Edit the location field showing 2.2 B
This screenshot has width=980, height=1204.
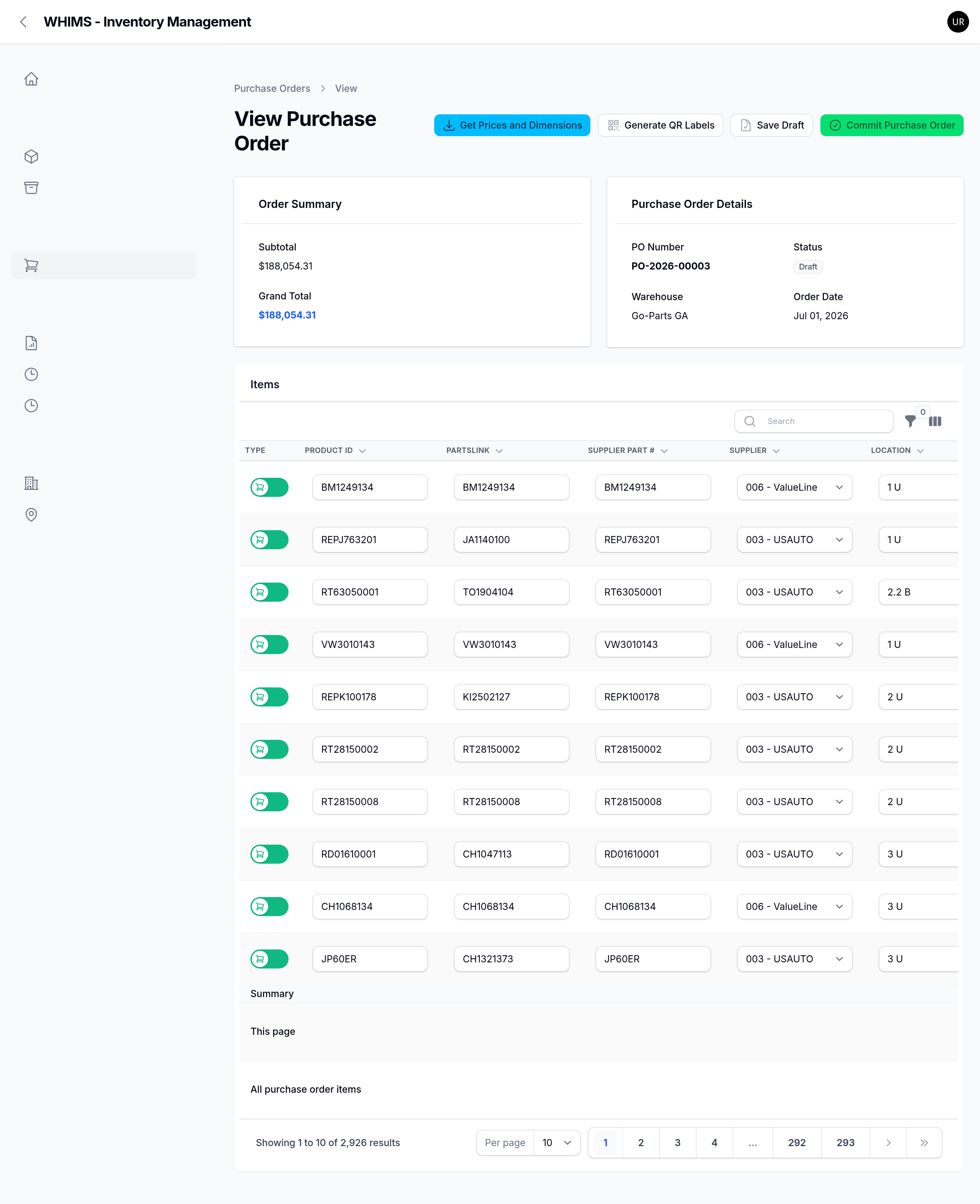(x=918, y=592)
